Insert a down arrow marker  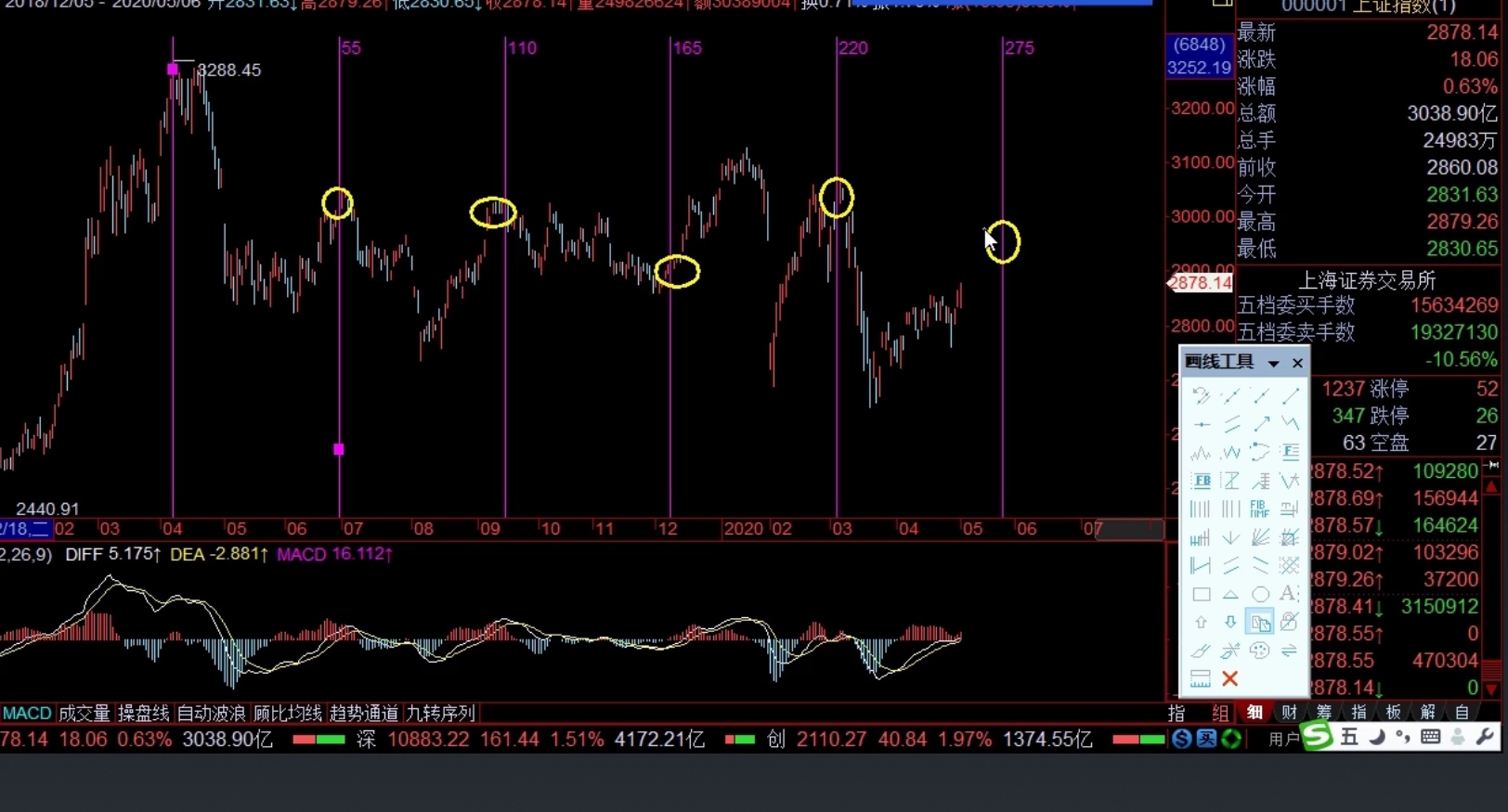point(1230,622)
